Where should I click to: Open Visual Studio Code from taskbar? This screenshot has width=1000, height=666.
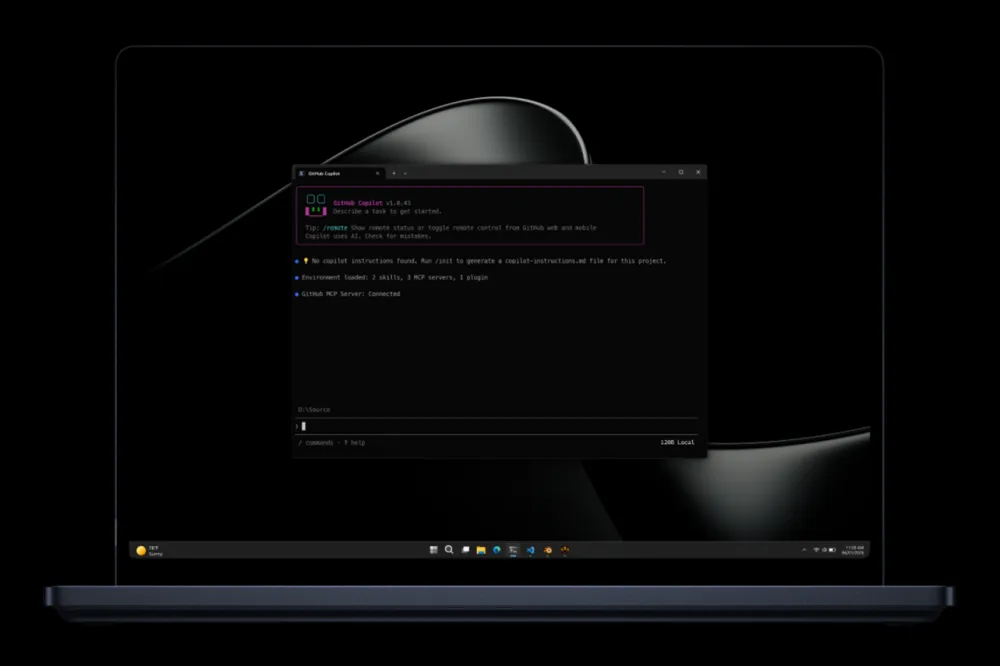(530, 550)
